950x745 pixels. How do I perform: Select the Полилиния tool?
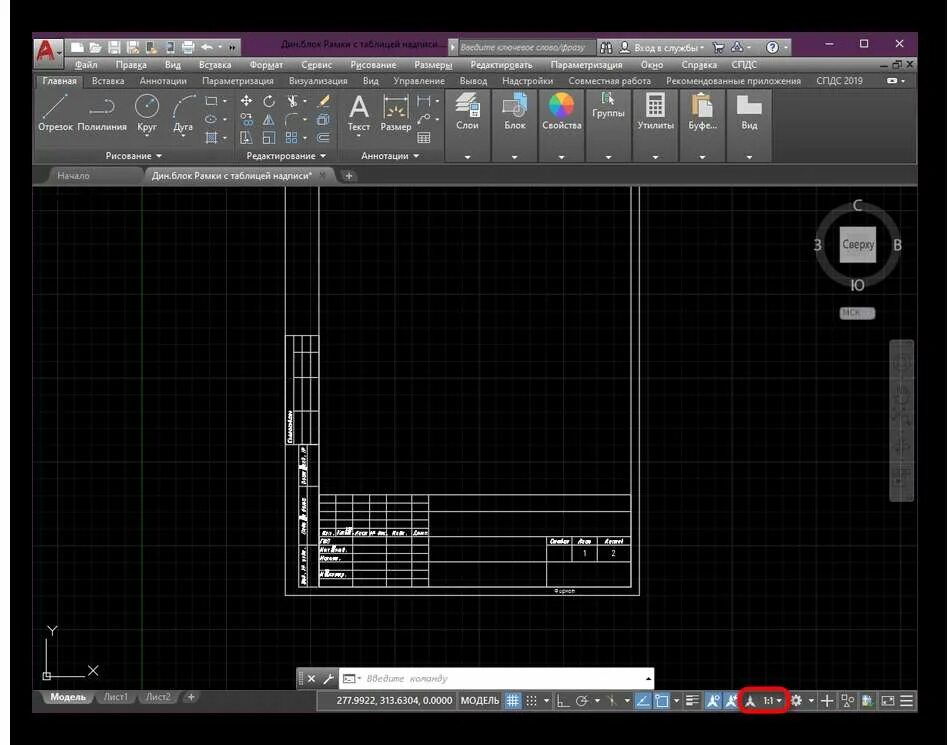[x=102, y=113]
